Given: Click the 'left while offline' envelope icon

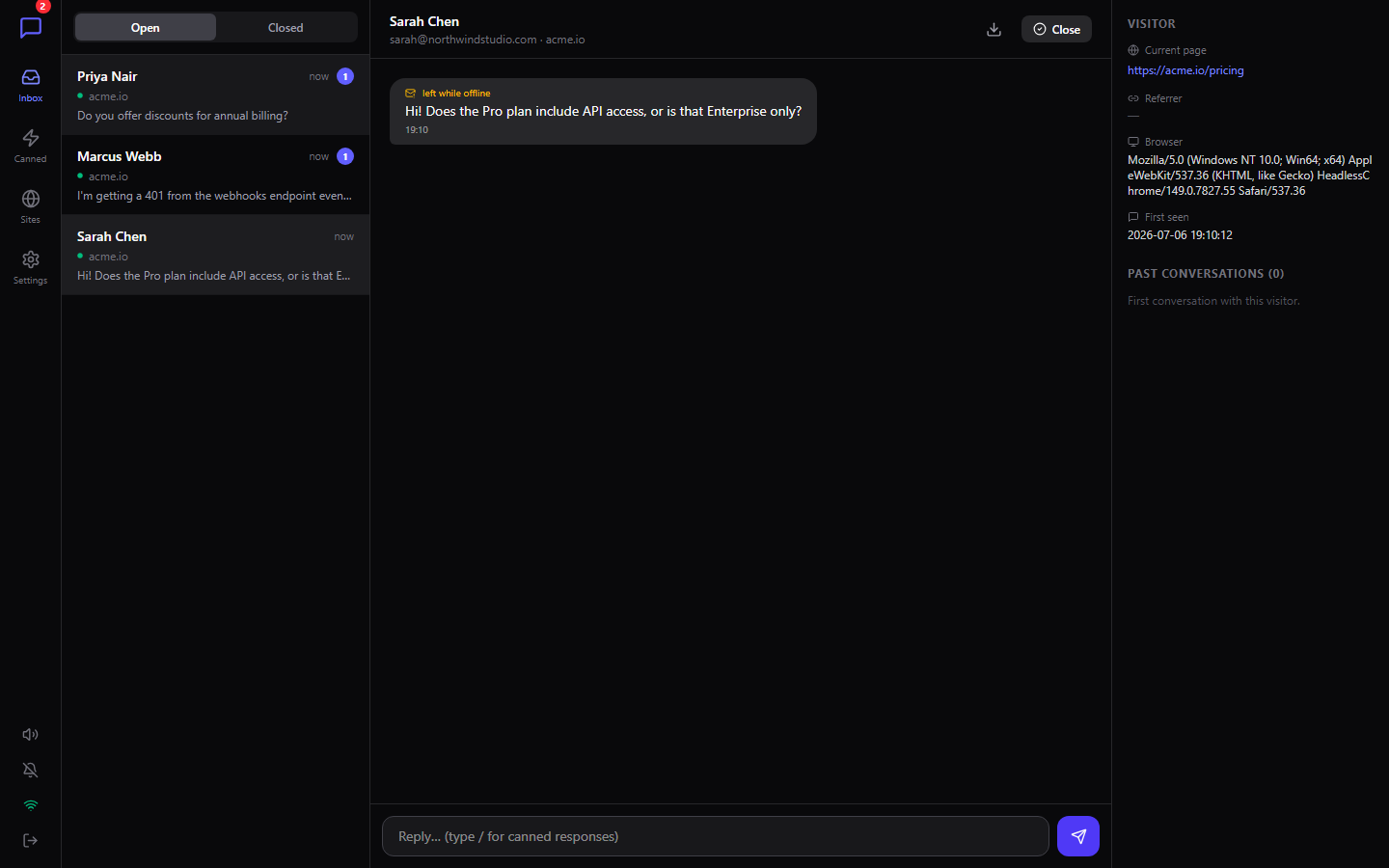Looking at the screenshot, I should [410, 94].
